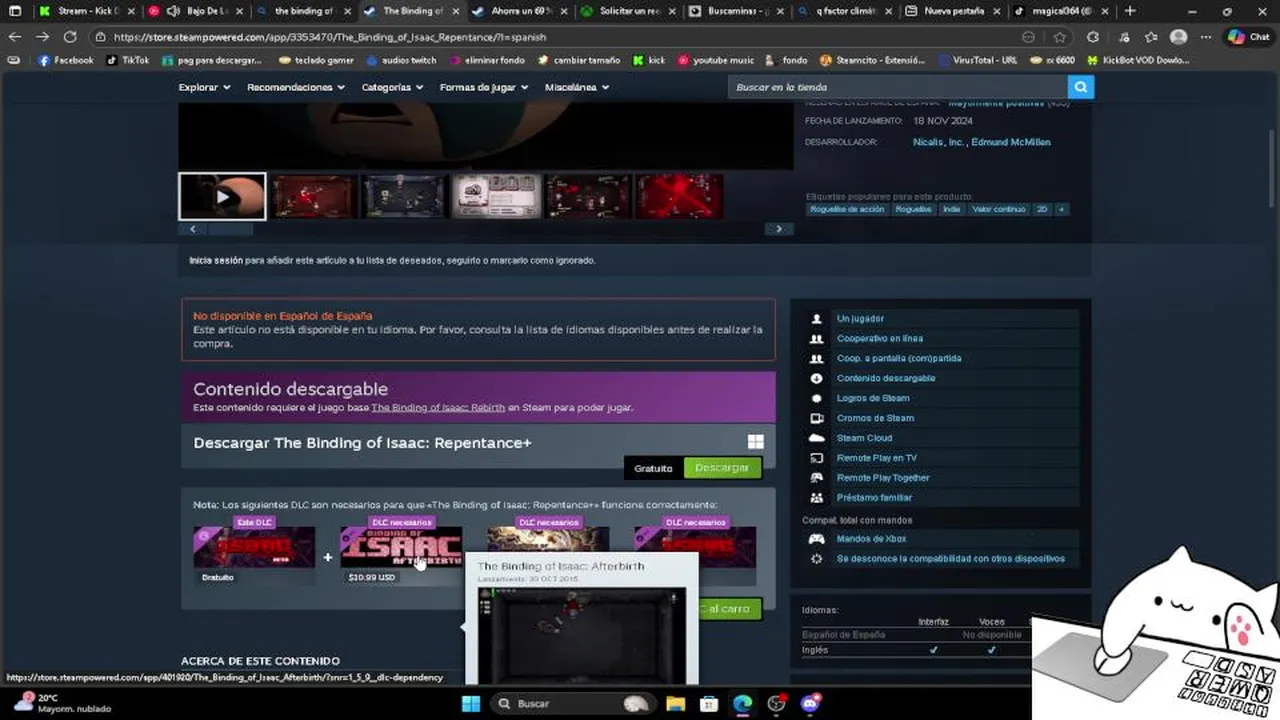This screenshot has height=720, width=1280.
Task: Switch to the Buscaminas browser tab
Action: [x=736, y=11]
